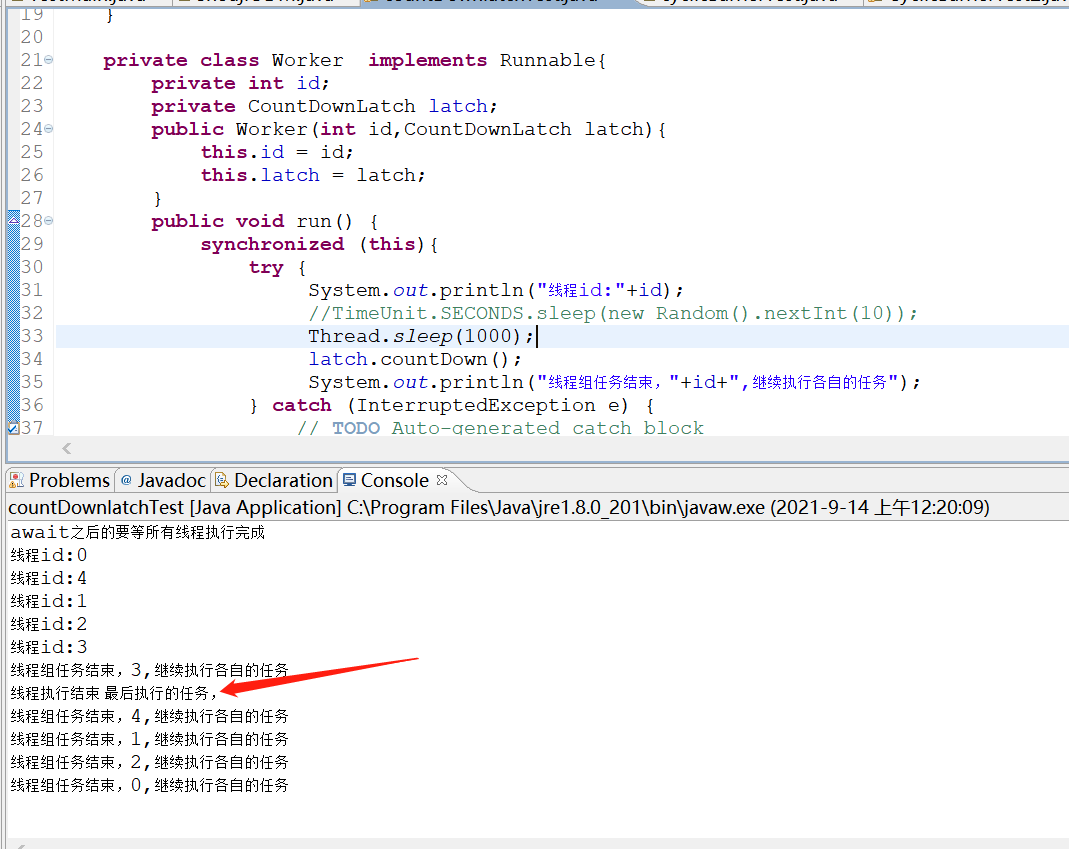Click the 'TODO Auto-generated catch block' comment
This screenshot has width=1069, height=849.
(x=518, y=428)
